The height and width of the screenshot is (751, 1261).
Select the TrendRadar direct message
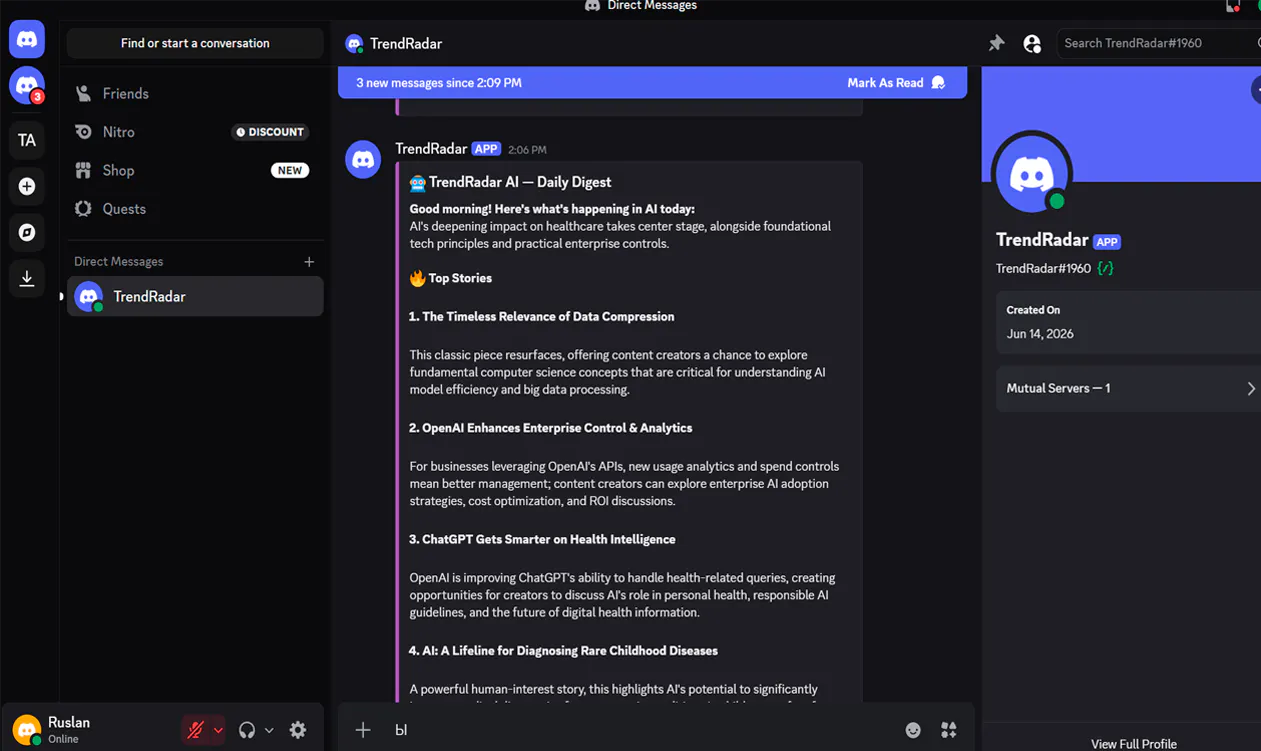pyautogui.click(x=195, y=297)
